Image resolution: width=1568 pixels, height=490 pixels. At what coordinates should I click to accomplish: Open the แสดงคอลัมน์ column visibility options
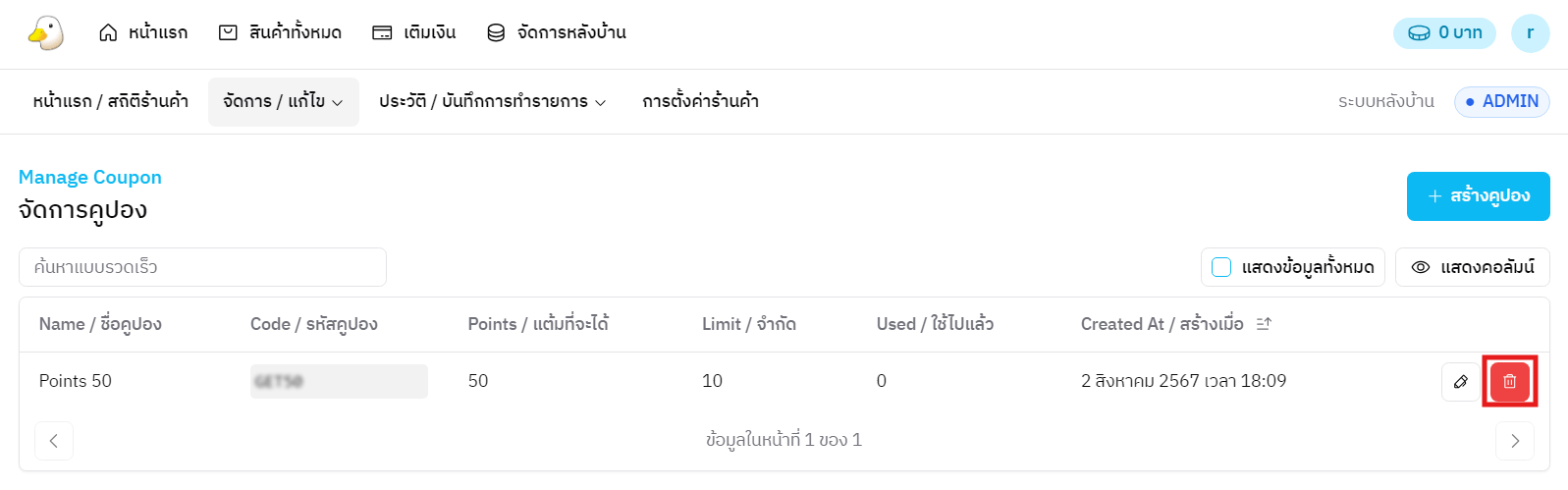click(x=1472, y=267)
